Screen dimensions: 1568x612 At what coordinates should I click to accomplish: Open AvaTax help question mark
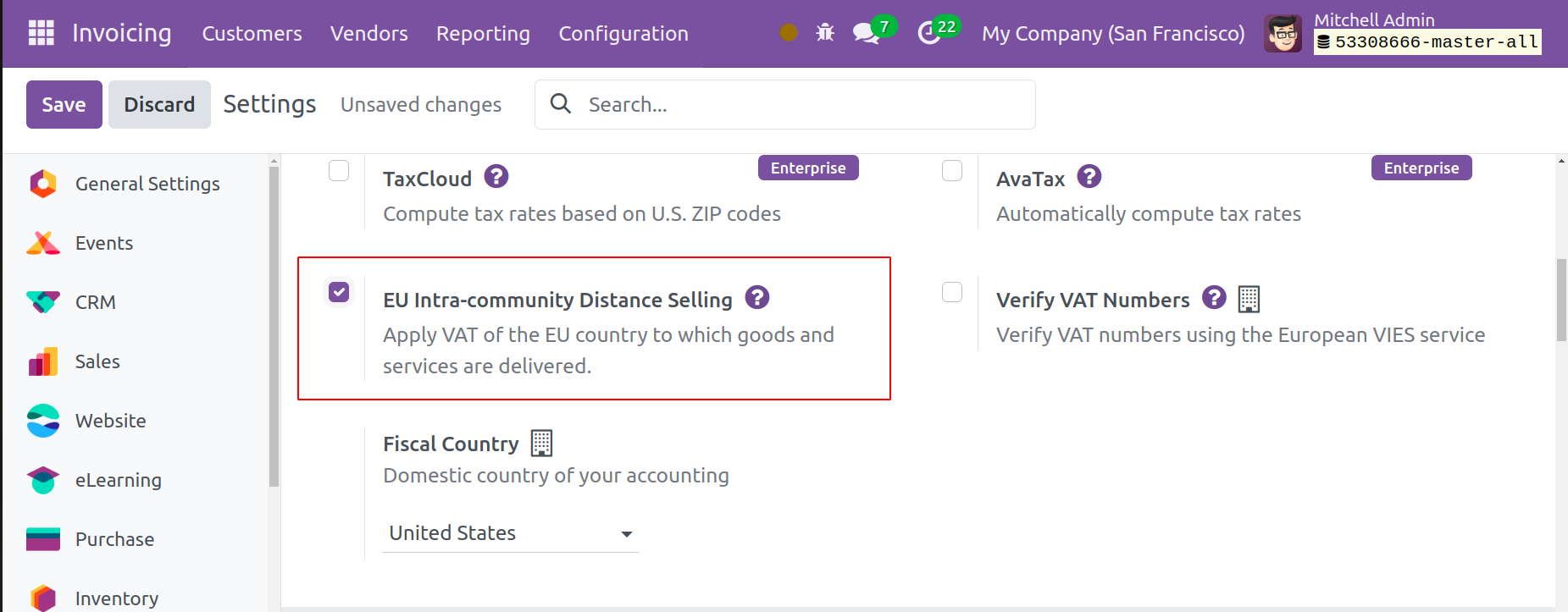pos(1089,177)
